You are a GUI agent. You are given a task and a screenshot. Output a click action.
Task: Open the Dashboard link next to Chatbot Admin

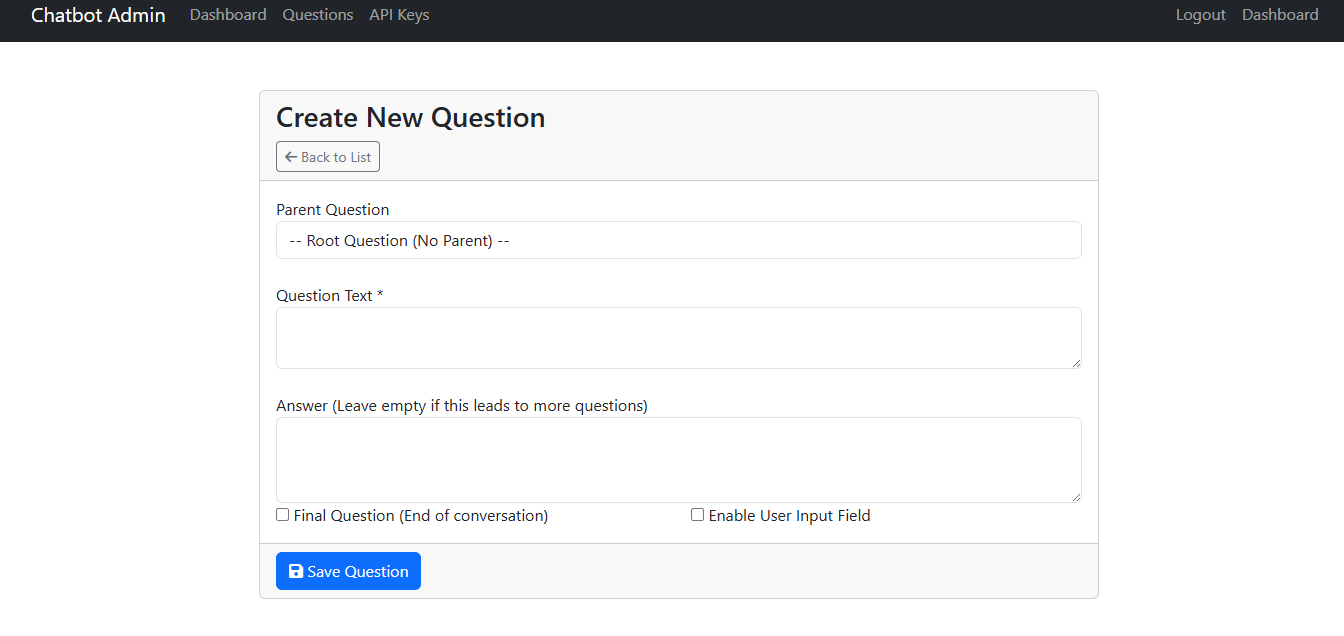coord(228,15)
